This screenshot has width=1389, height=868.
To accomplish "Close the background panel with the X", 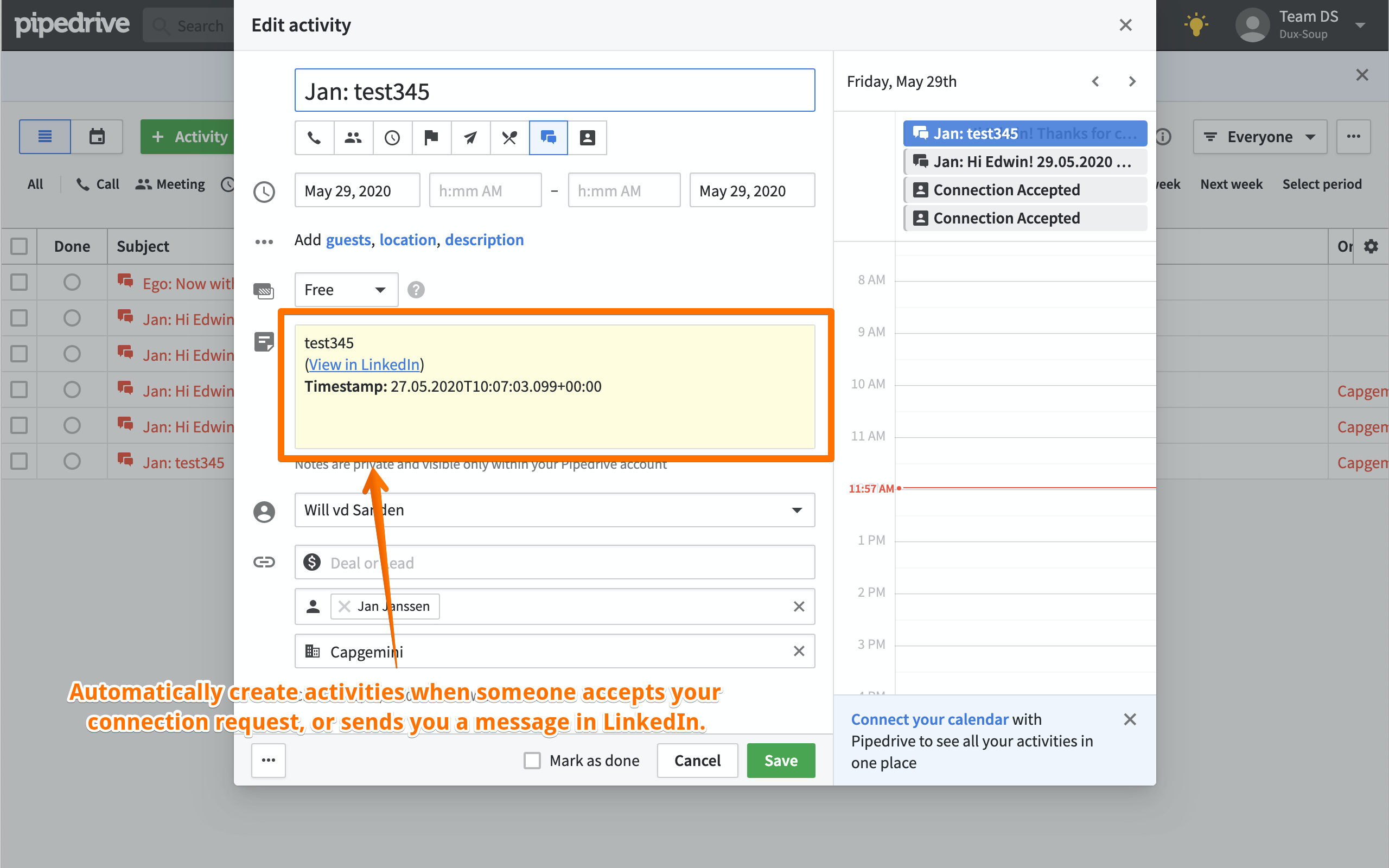I will 1362,75.
